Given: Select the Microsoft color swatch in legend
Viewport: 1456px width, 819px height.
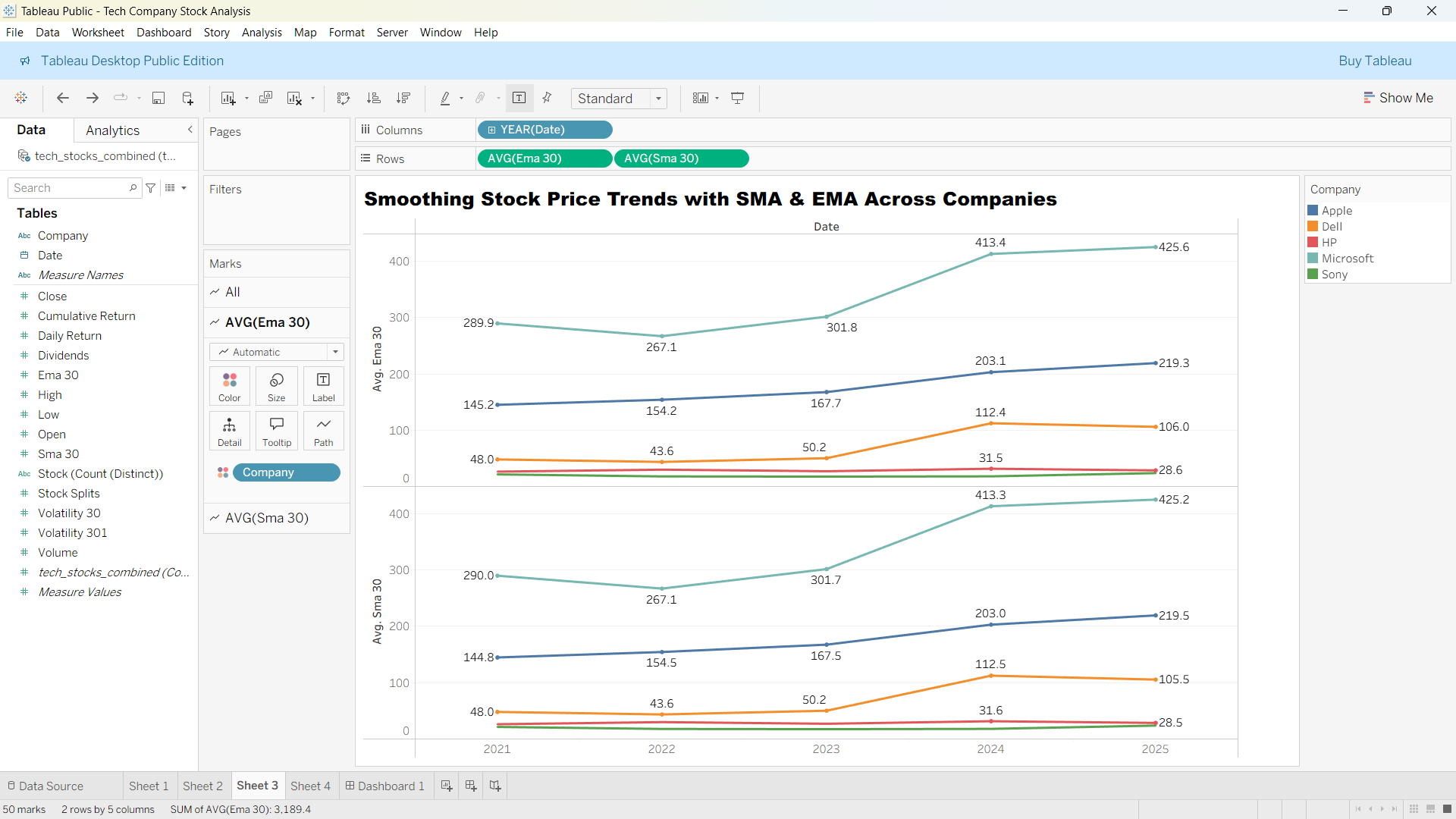Looking at the screenshot, I should point(1313,258).
